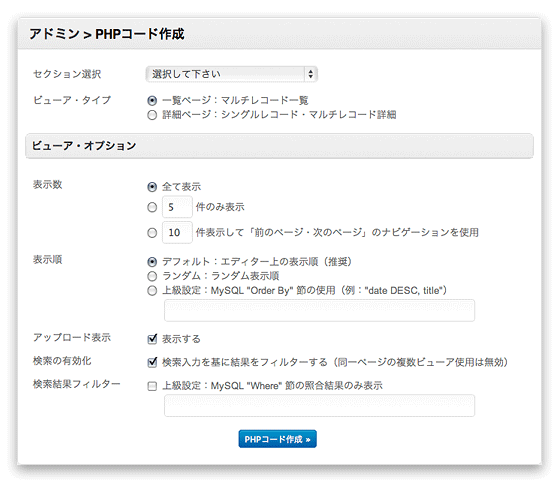560x483 pixels.
Task: Uncheck the アップロード表示 表示する checkbox
Action: (152, 339)
